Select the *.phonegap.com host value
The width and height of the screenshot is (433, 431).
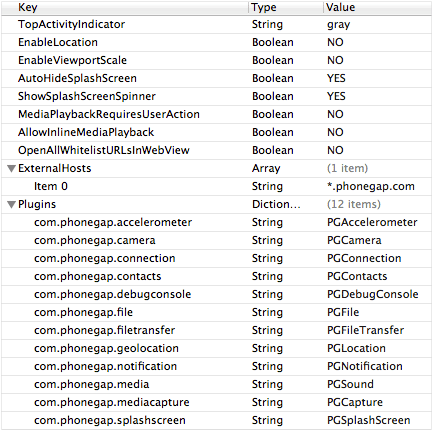pyautogui.click(x=371, y=186)
